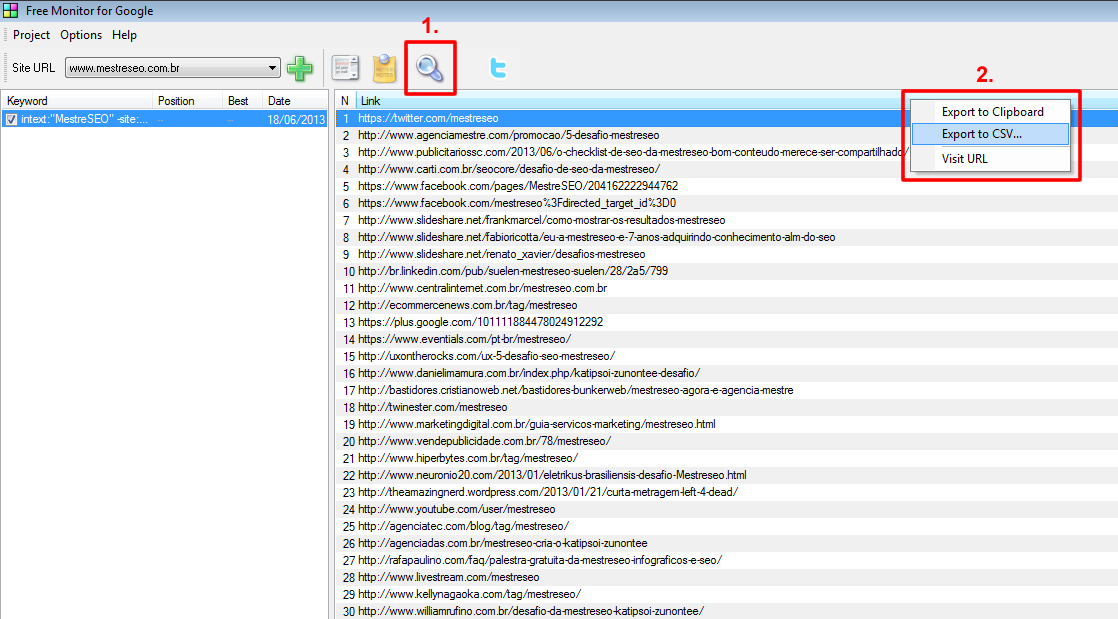1118x619 pixels.
Task: Open the Options menu
Action: (x=81, y=35)
